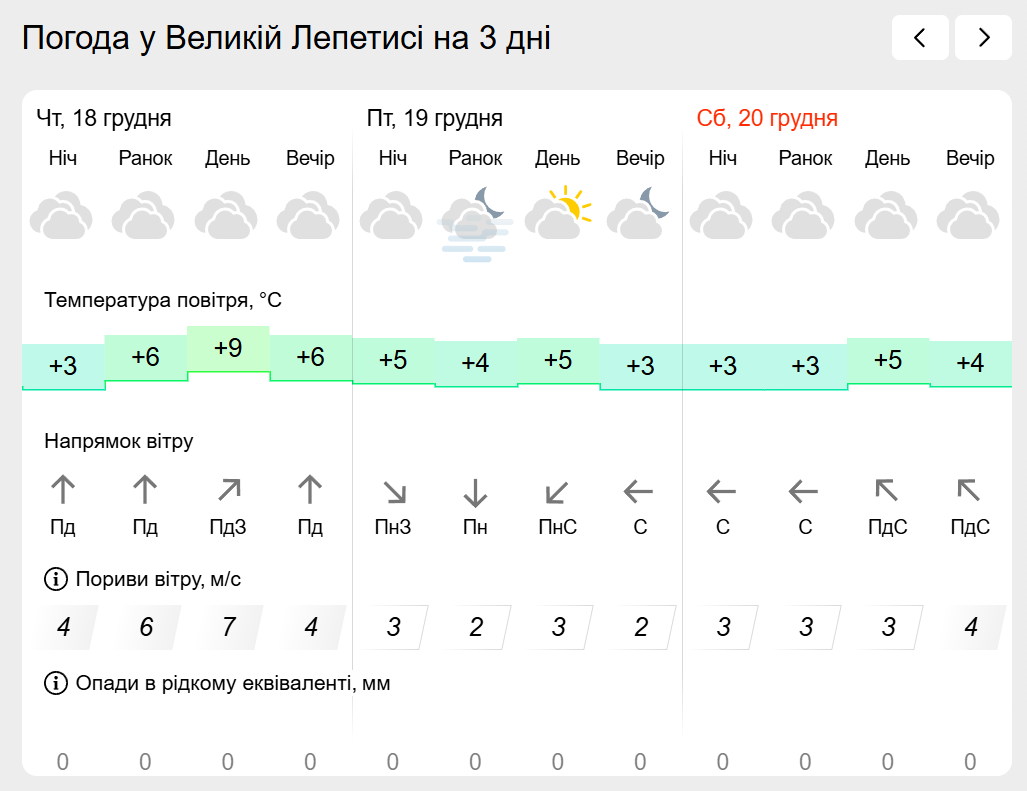Select the Чт, 18 грудня day header
The height and width of the screenshot is (791, 1027).
[104, 118]
